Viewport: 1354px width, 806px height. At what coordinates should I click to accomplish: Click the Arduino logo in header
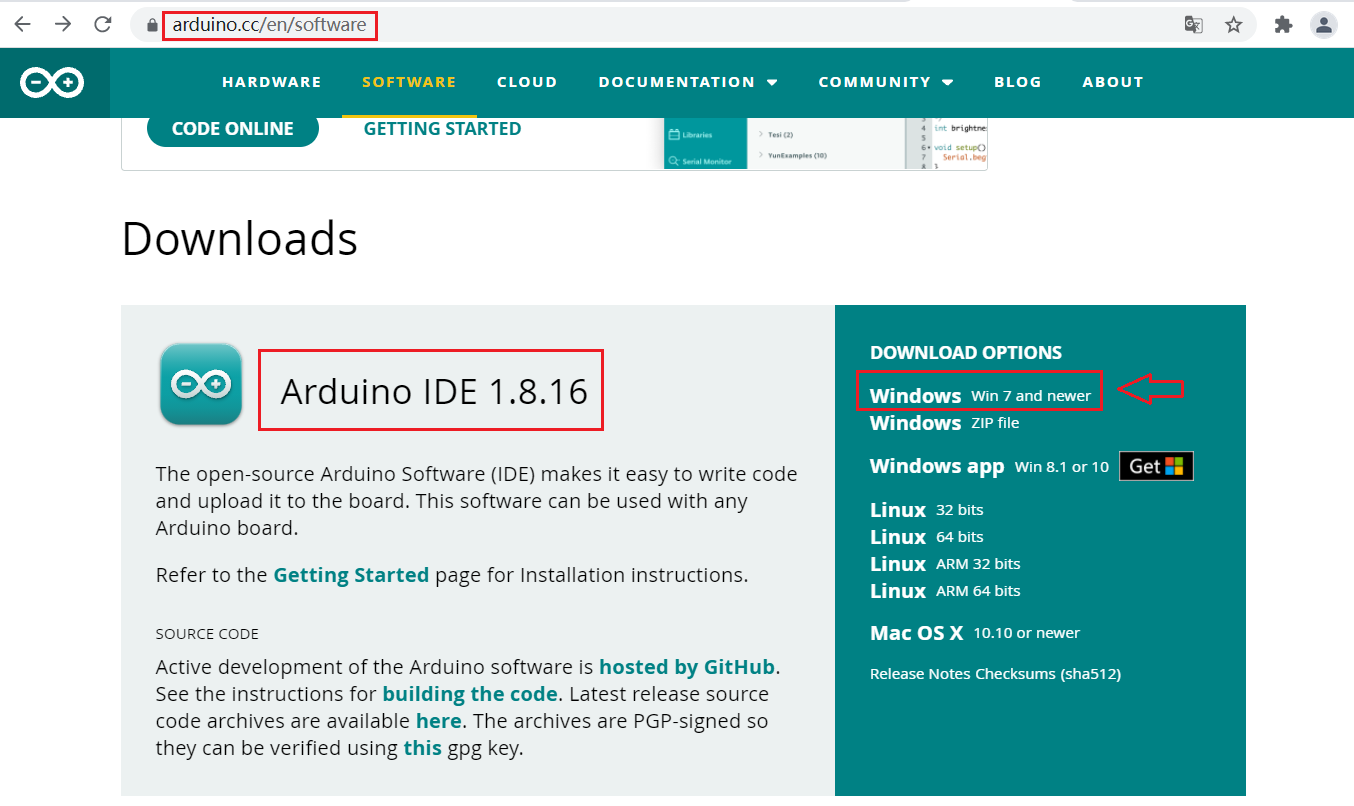(54, 83)
